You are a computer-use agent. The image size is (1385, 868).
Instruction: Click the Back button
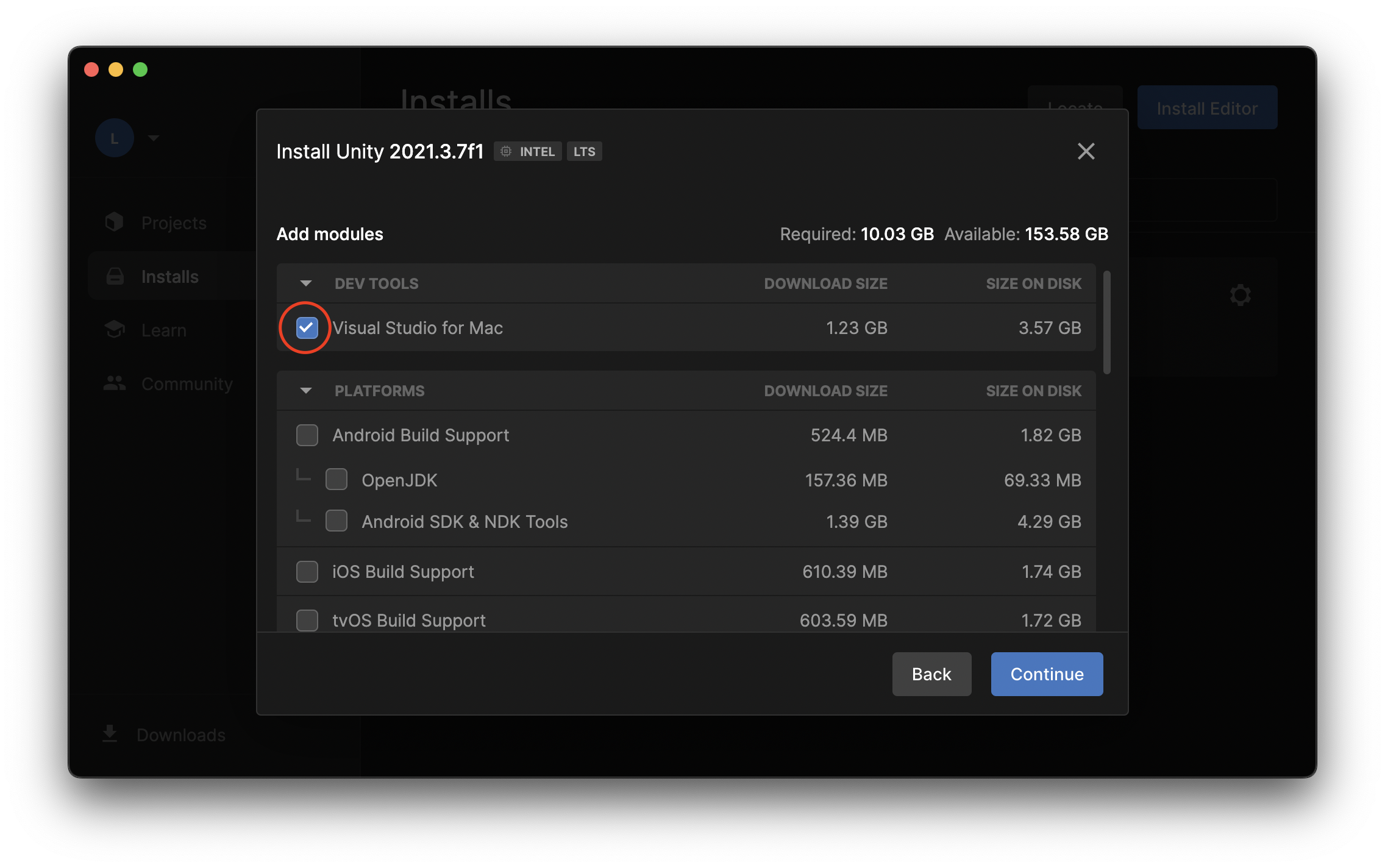931,674
